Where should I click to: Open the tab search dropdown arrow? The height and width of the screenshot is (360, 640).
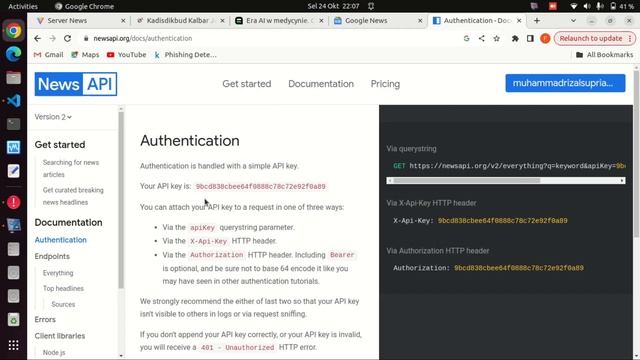[573, 20]
